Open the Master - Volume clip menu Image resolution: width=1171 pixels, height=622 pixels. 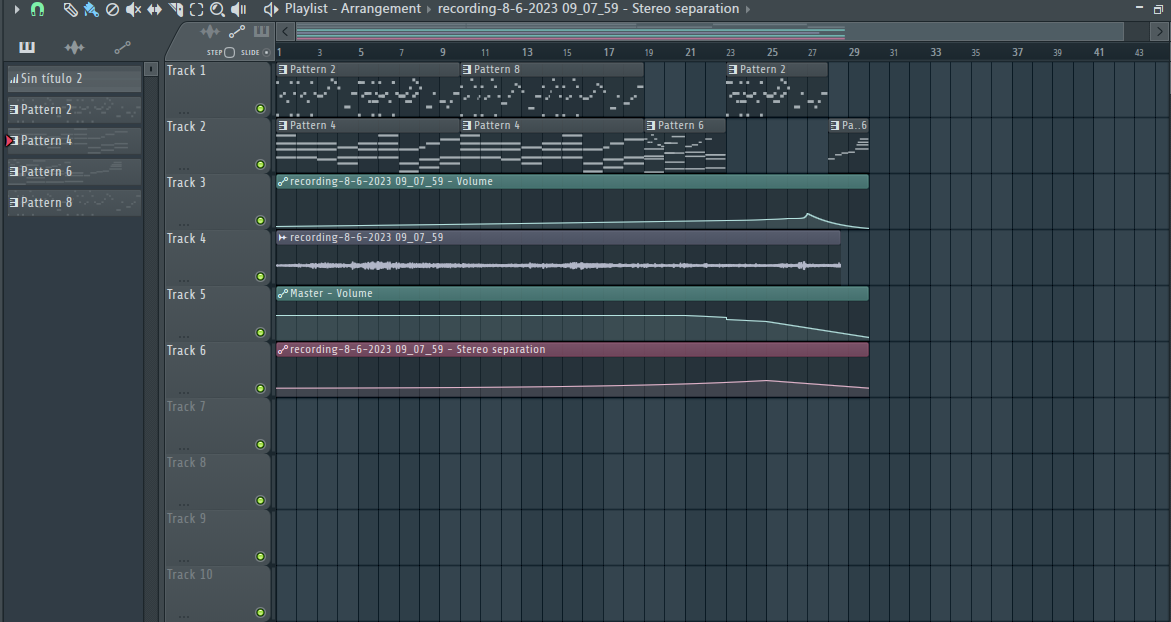click(x=282, y=293)
